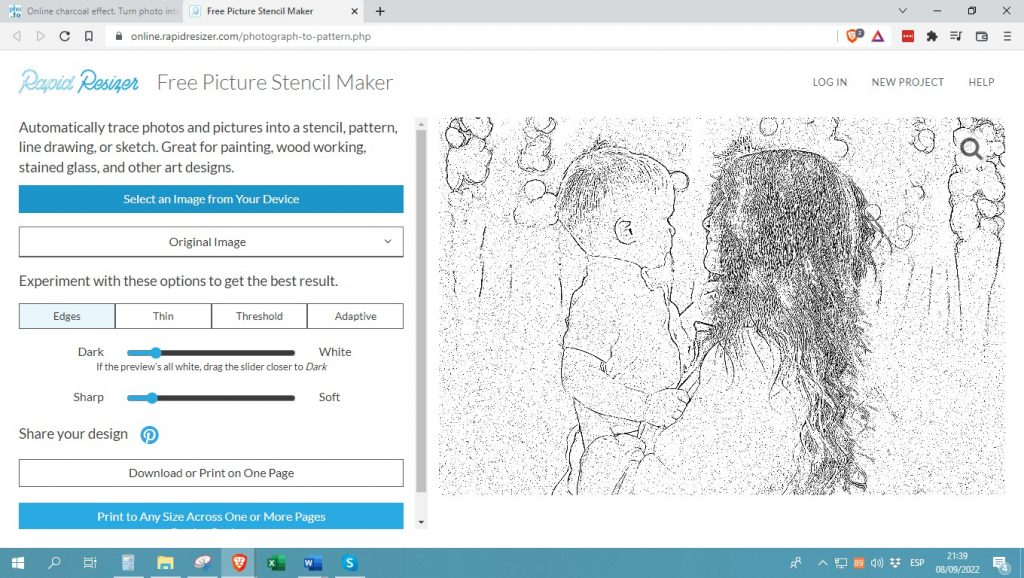Click the Rapid Resizer logo
Image resolution: width=1024 pixels, height=578 pixels.
pos(79,82)
